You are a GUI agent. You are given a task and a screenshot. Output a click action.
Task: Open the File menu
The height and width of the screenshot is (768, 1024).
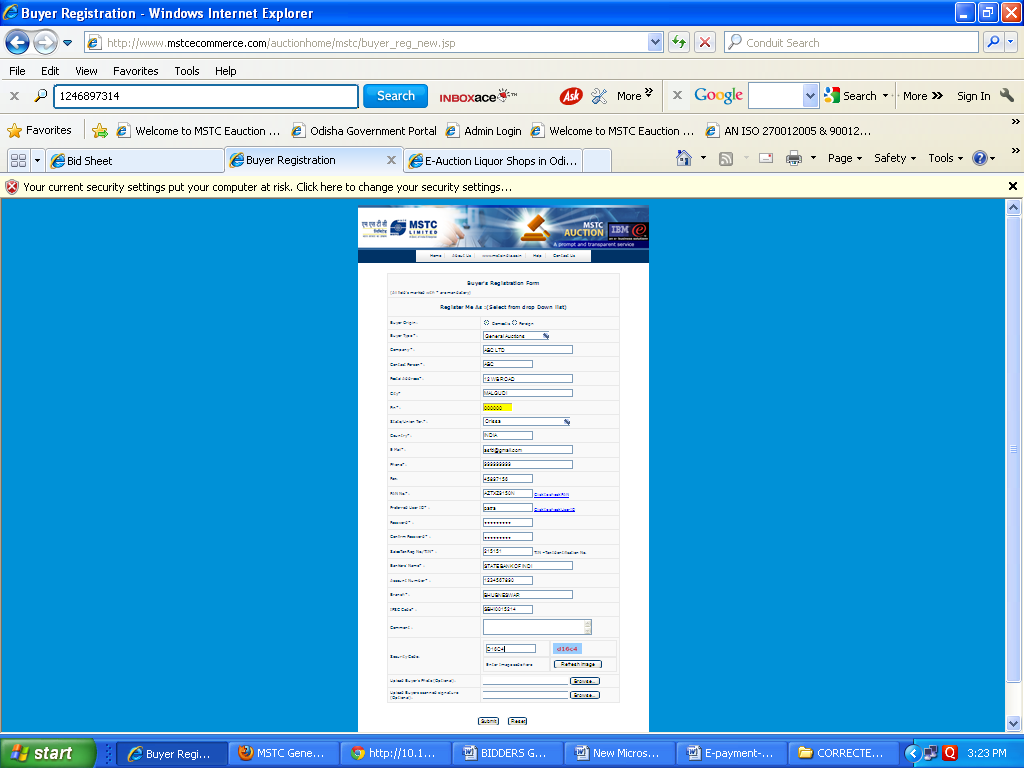click(17, 71)
